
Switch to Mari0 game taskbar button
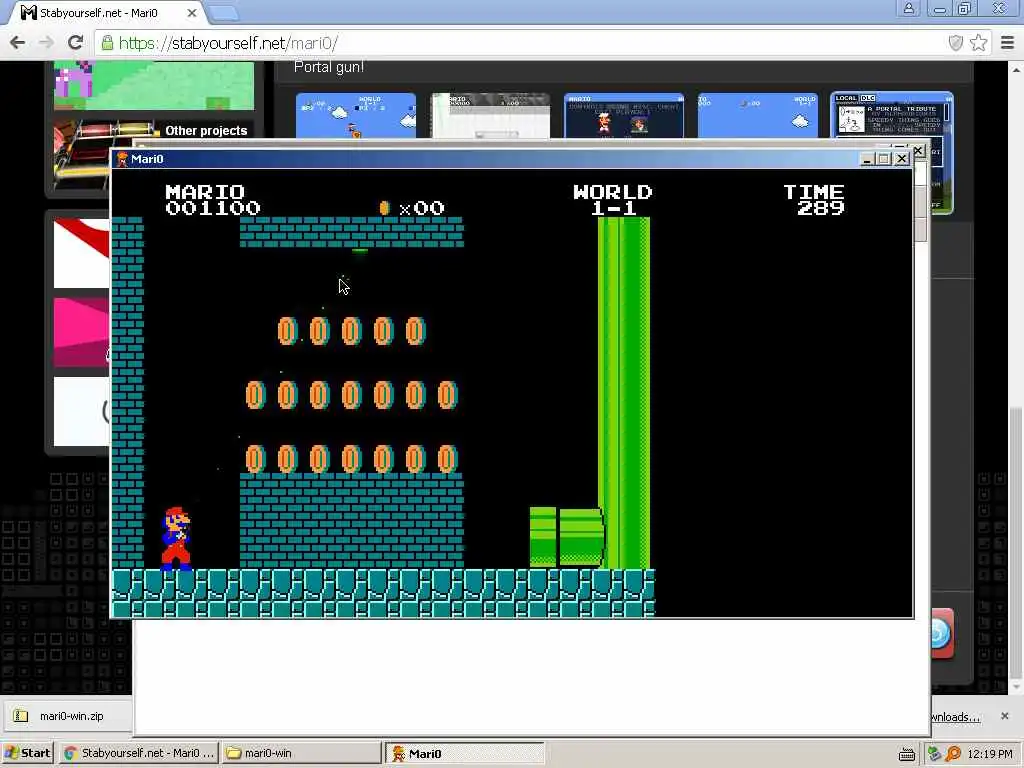click(464, 754)
